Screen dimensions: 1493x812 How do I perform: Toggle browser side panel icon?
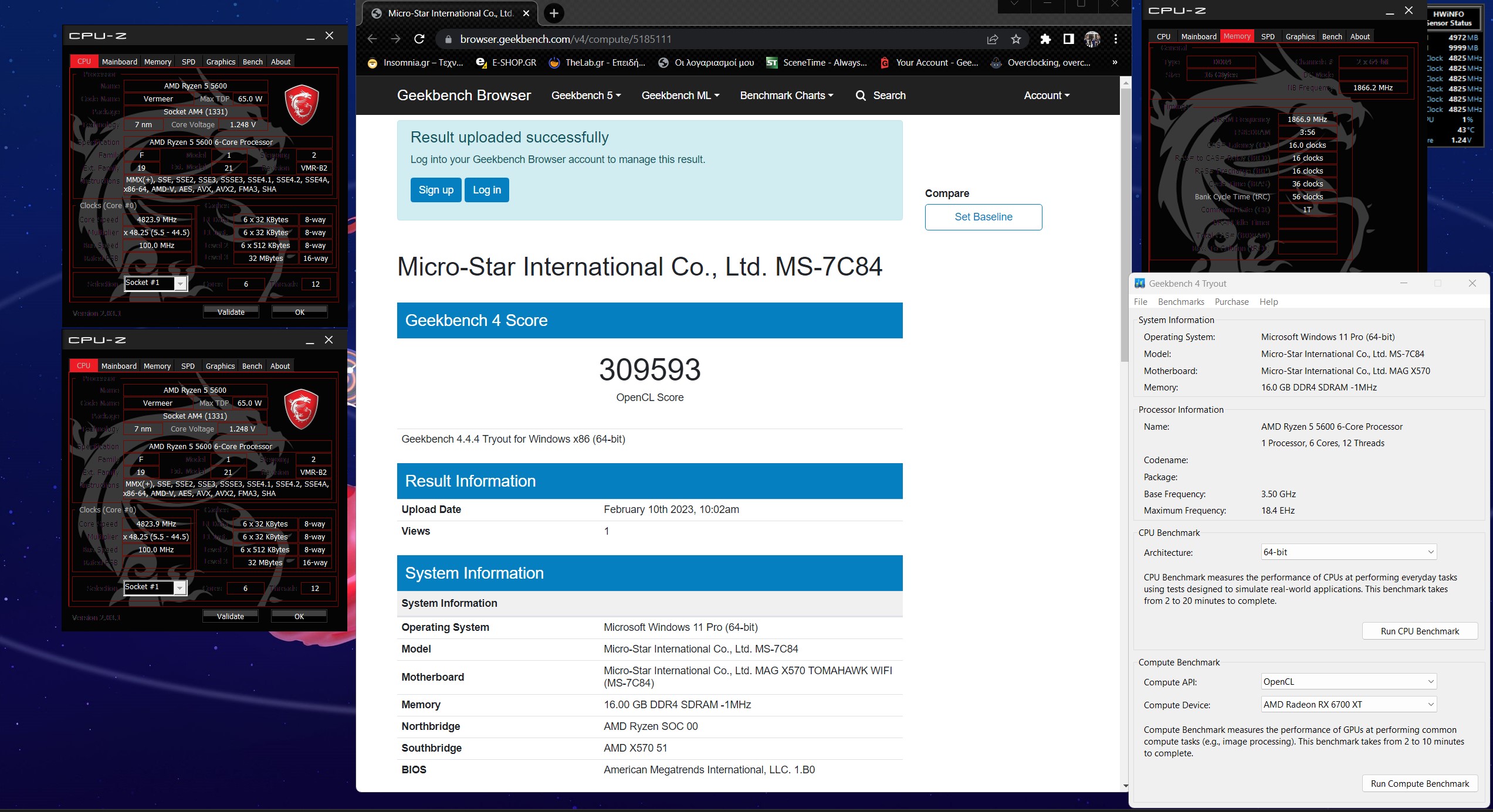click(1069, 39)
